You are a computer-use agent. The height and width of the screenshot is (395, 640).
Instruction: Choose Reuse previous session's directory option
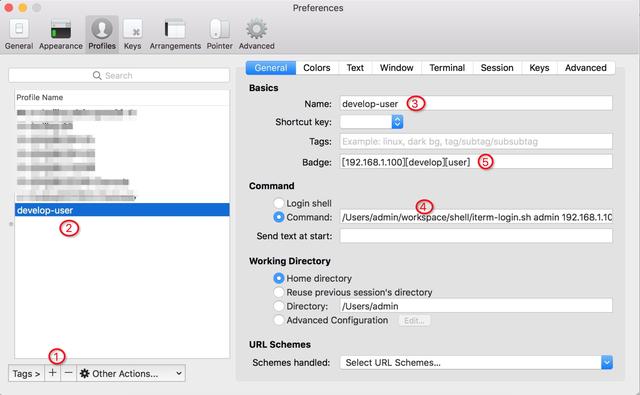(x=279, y=292)
